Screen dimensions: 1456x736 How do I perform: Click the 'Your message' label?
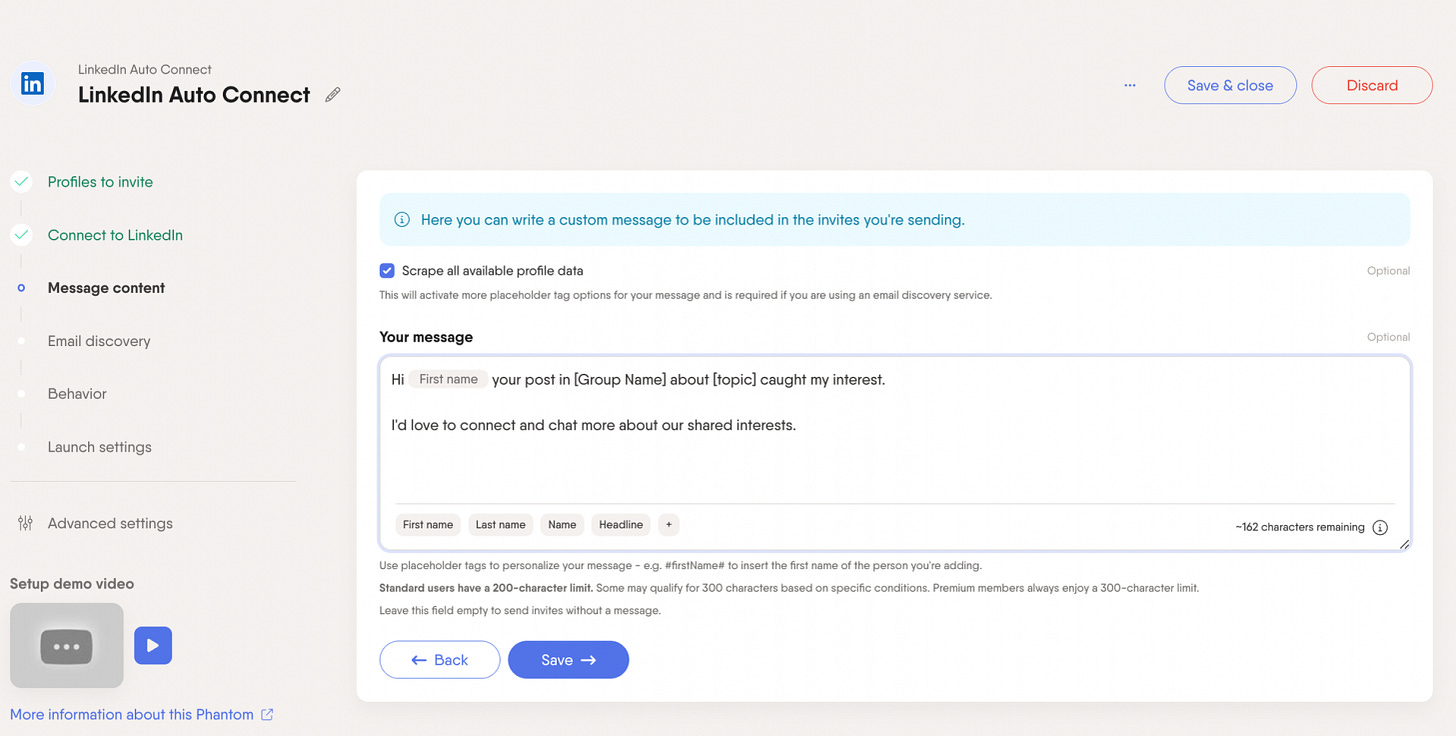426,337
